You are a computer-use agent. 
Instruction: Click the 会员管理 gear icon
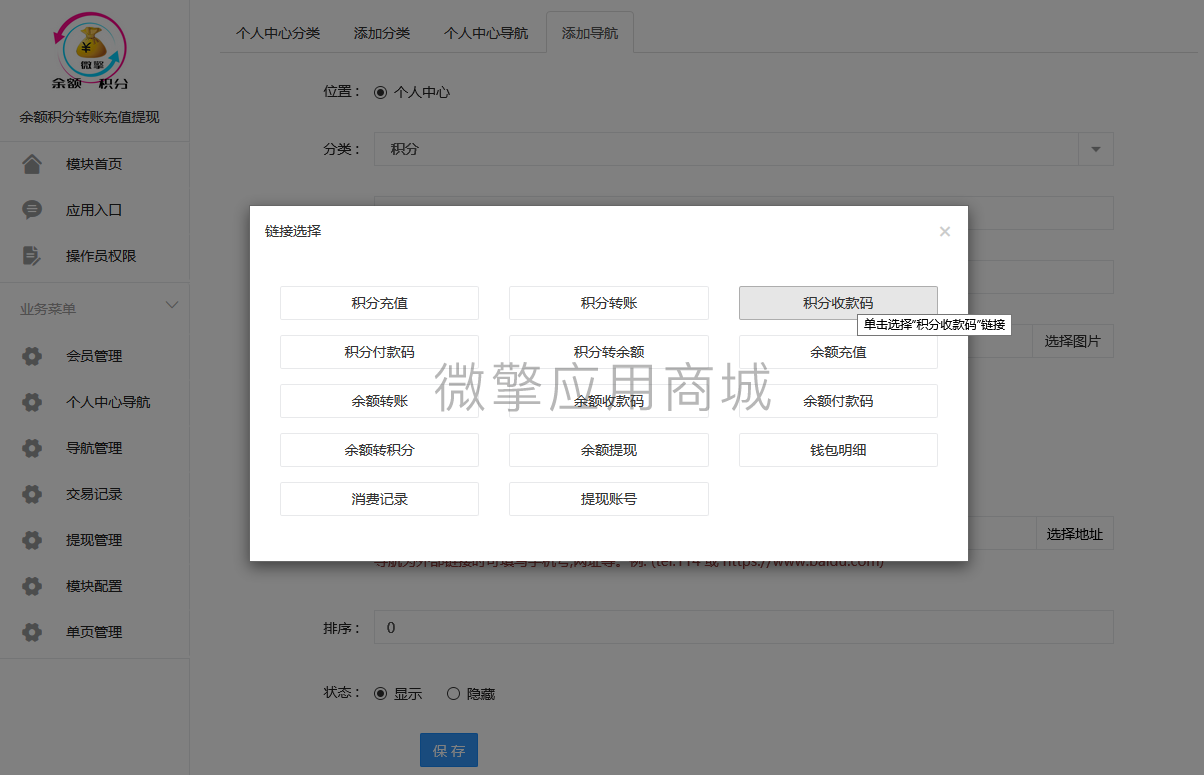coord(31,355)
